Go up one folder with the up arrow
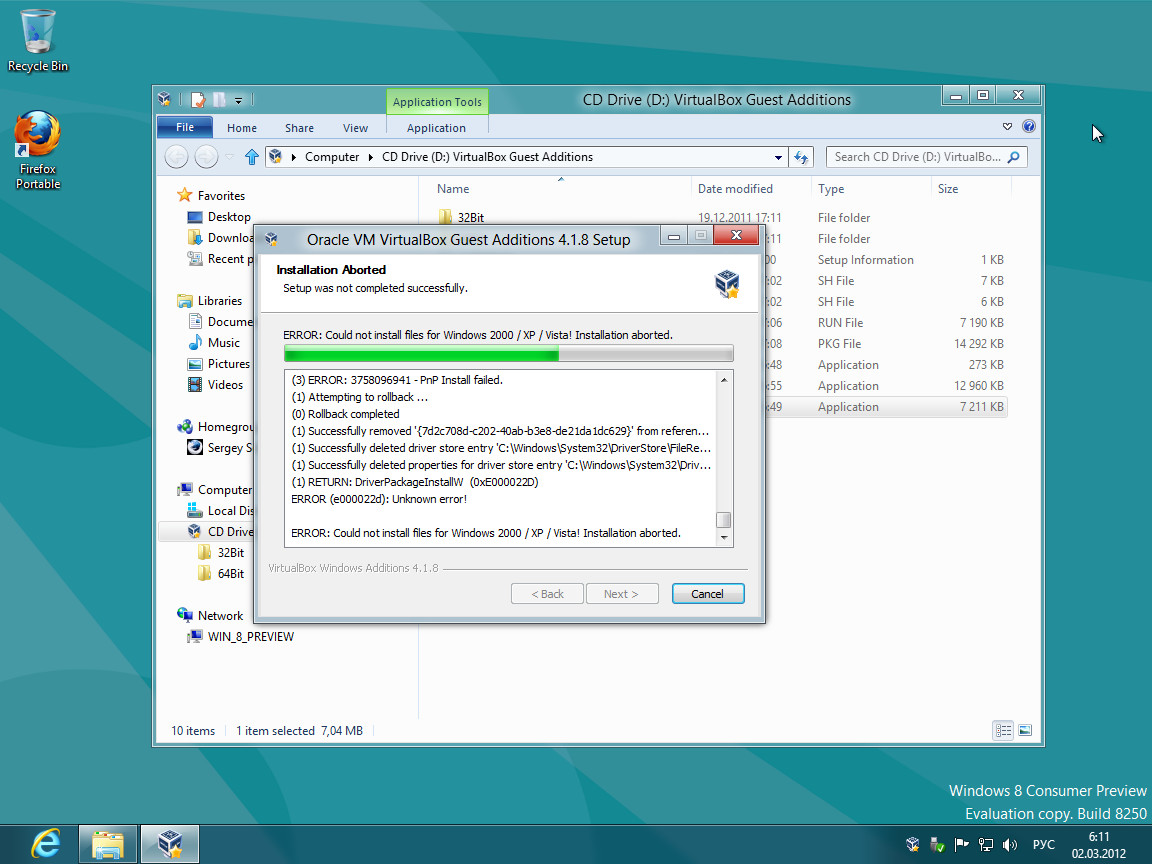This screenshot has width=1152, height=864. 252,156
